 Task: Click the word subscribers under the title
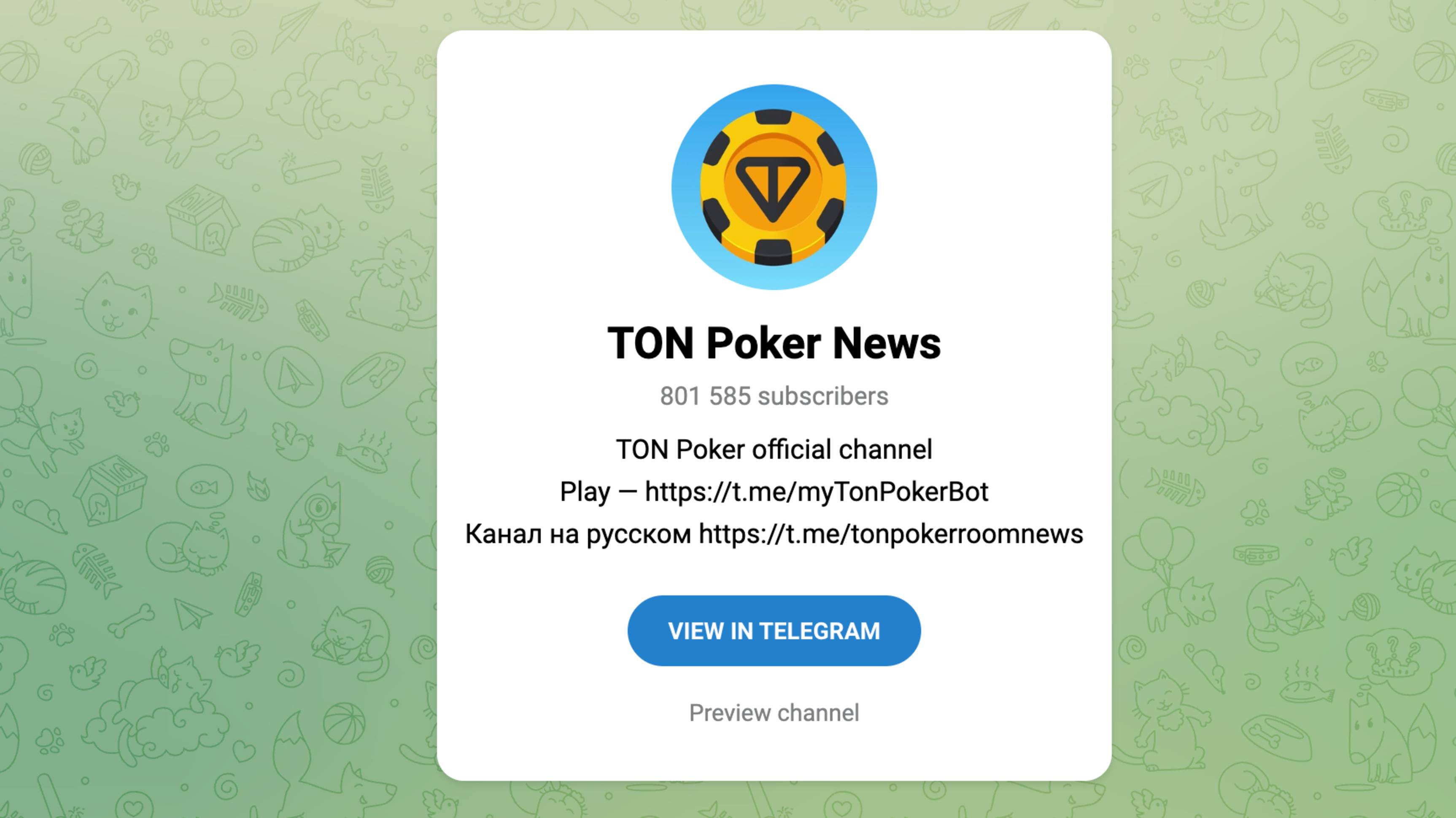(x=822, y=396)
